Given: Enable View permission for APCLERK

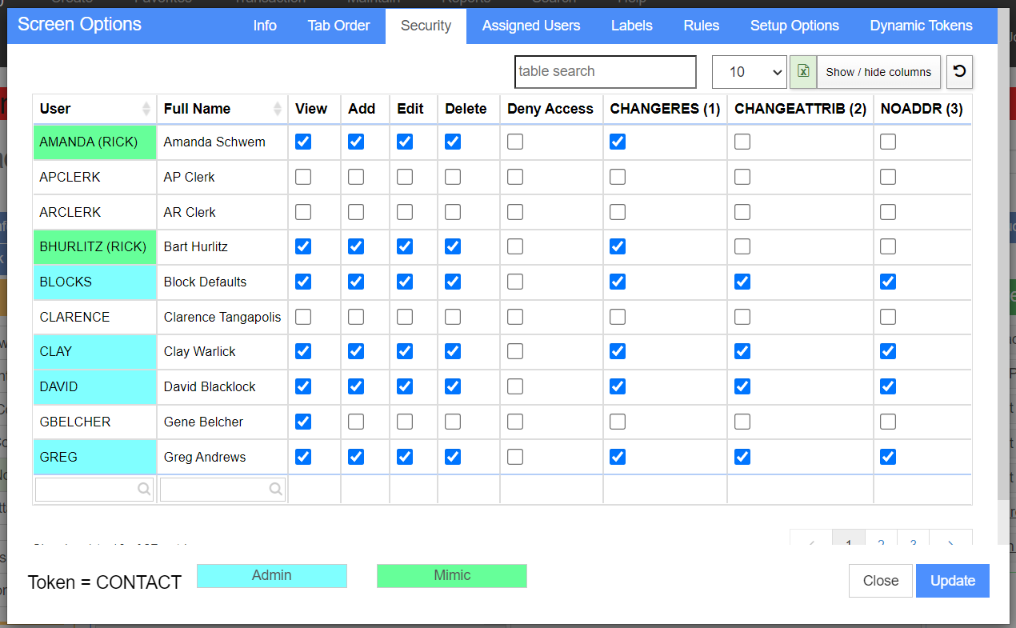Looking at the screenshot, I should 303,177.
